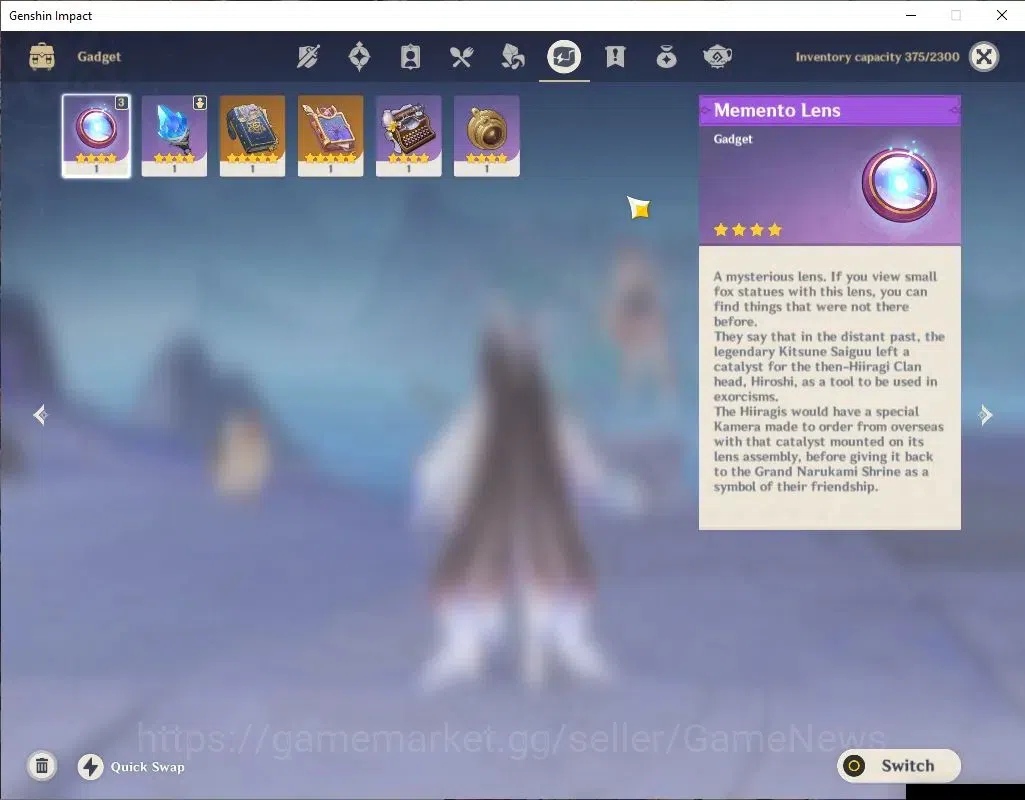This screenshot has width=1025, height=800.
Task: Select the Gadget inventory tab
Action: click(564, 57)
